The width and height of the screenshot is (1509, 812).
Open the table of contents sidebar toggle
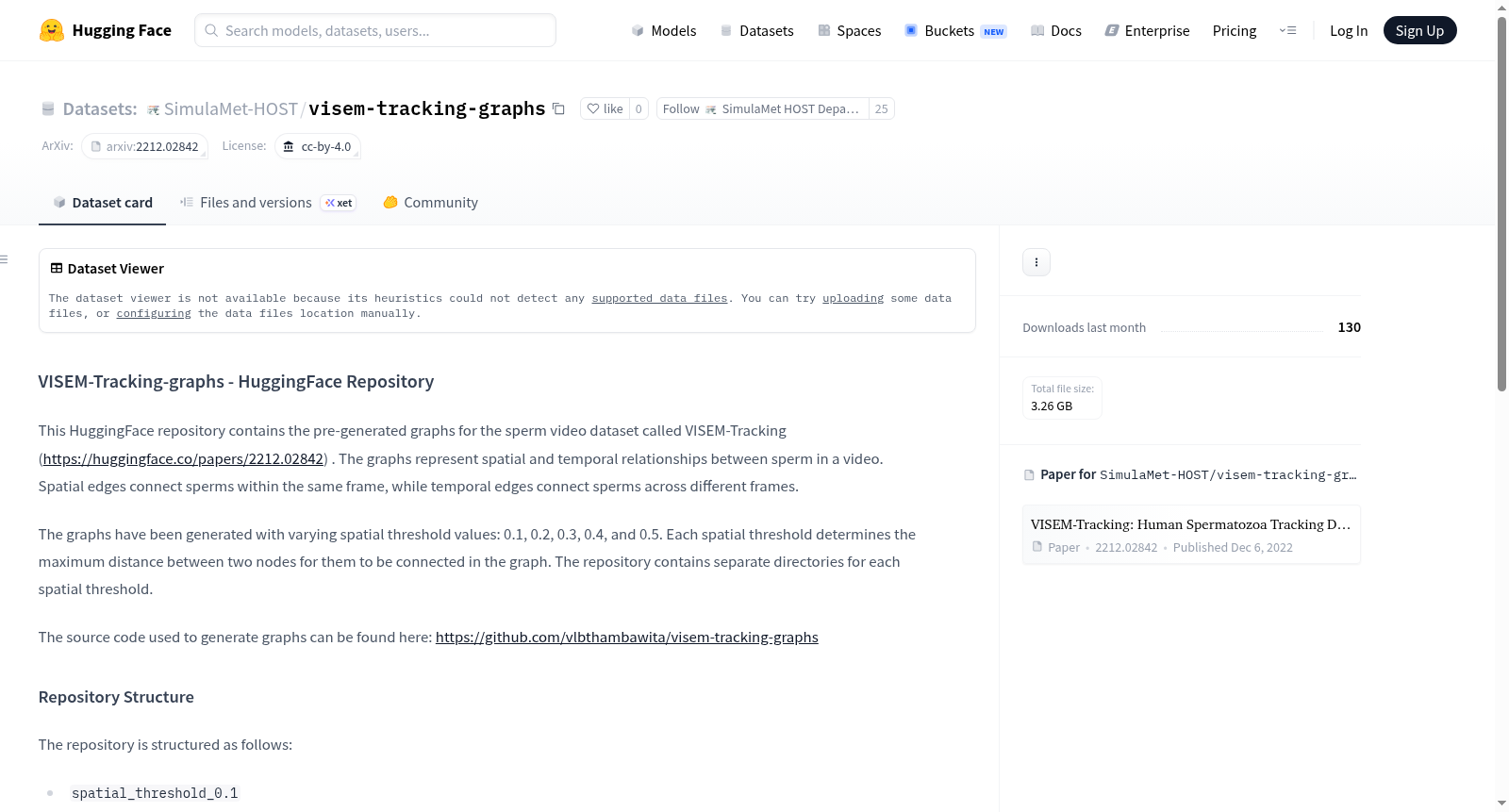pyautogui.click(x=5, y=259)
